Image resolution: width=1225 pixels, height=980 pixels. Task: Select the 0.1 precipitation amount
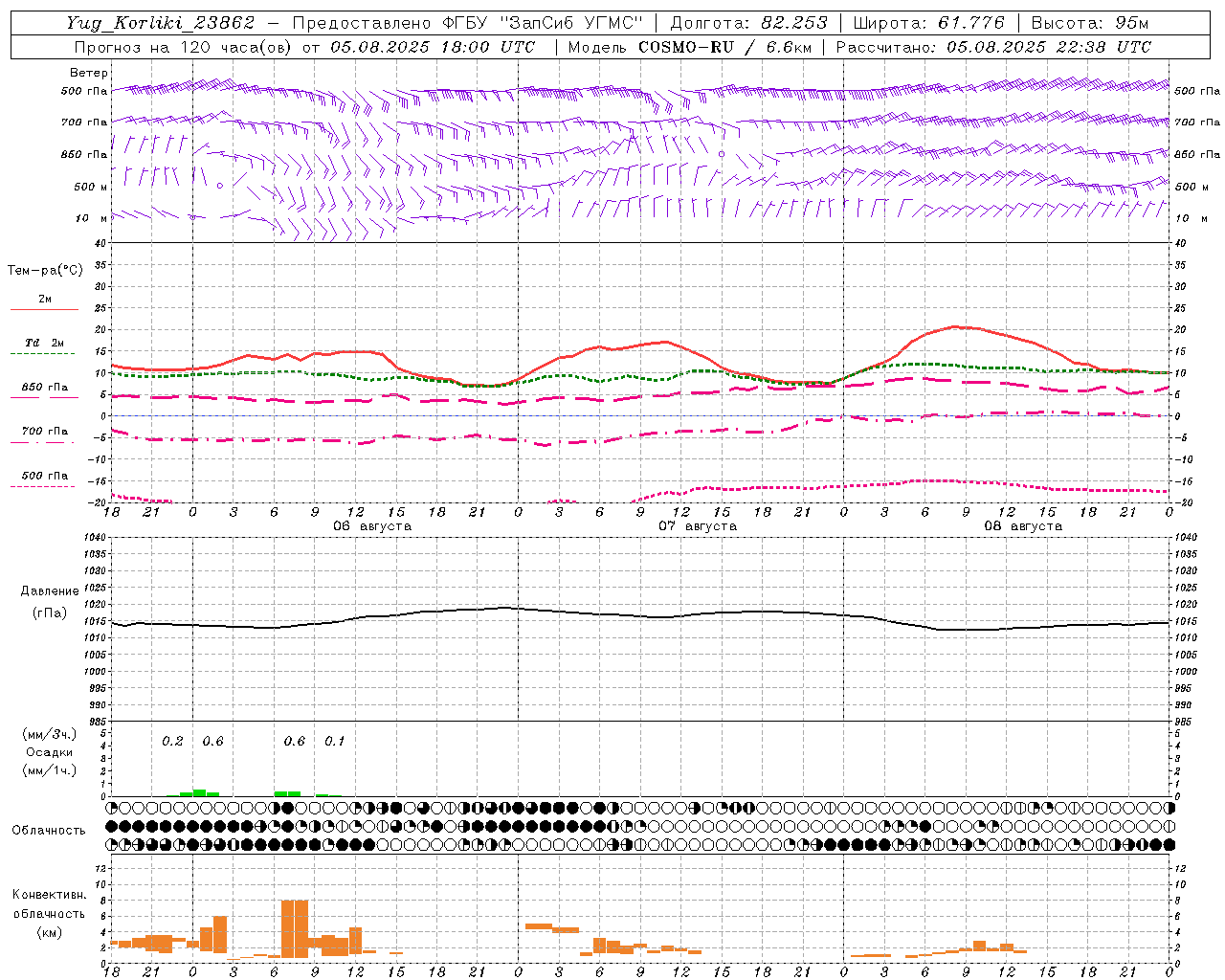335,742
